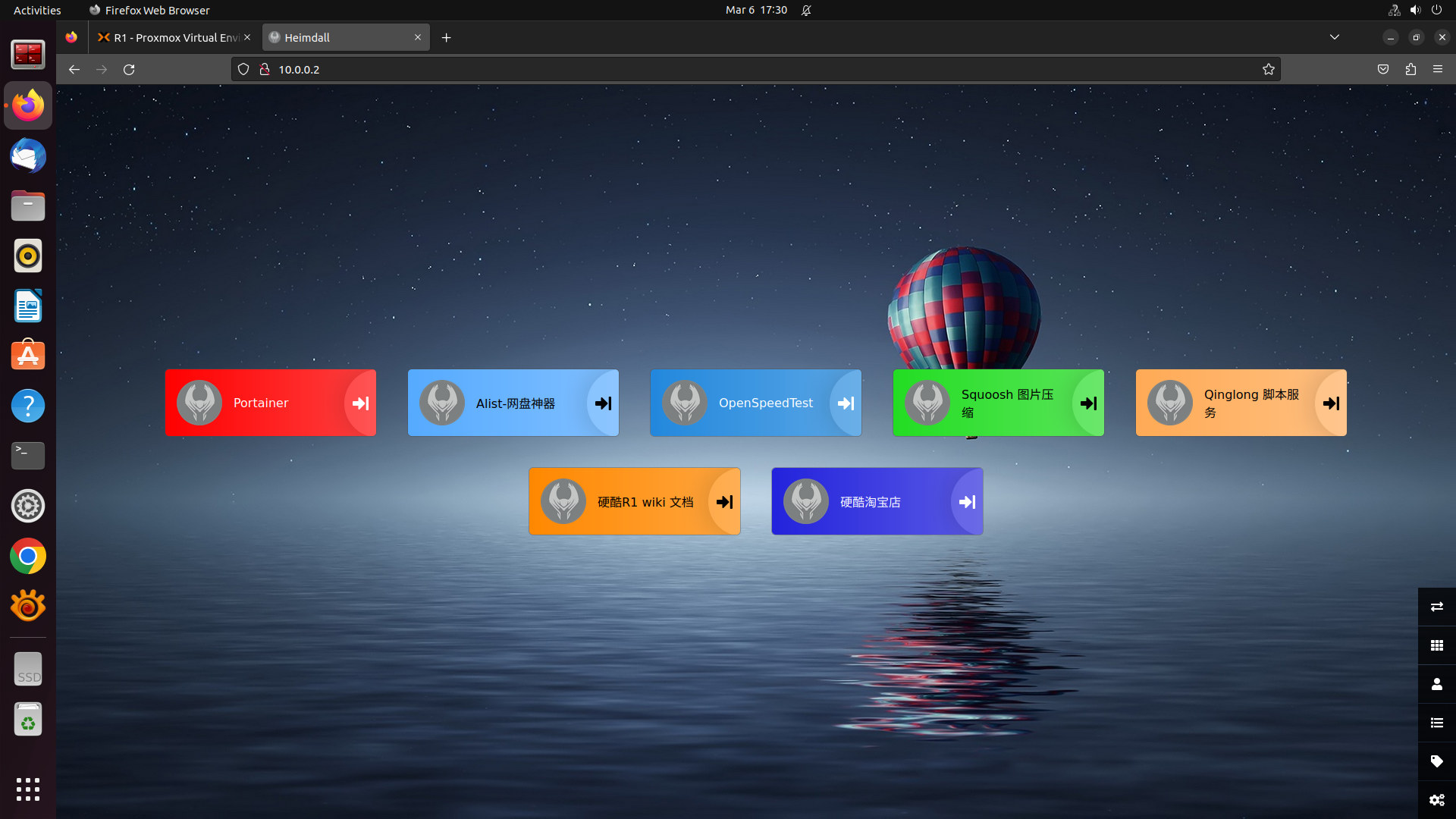Open the Alist-网盘神器 tile
The width and height of the screenshot is (1456, 819).
[513, 403]
